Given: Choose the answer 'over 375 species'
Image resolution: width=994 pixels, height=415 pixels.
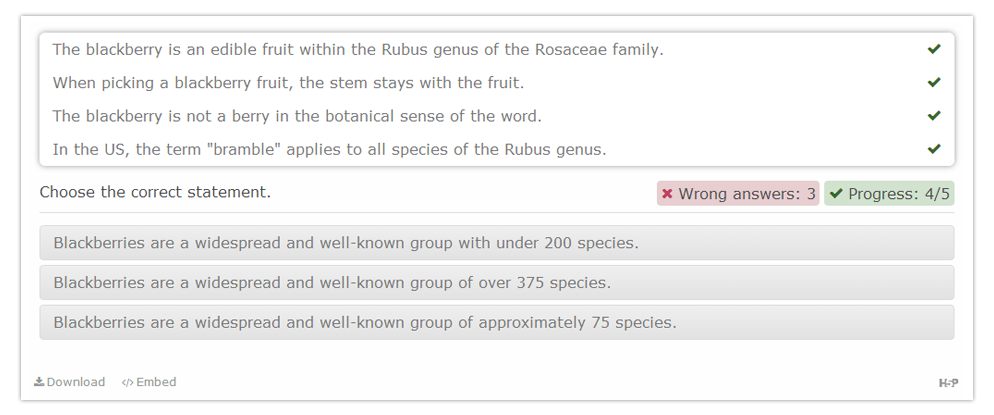Looking at the screenshot, I should 496,283.
